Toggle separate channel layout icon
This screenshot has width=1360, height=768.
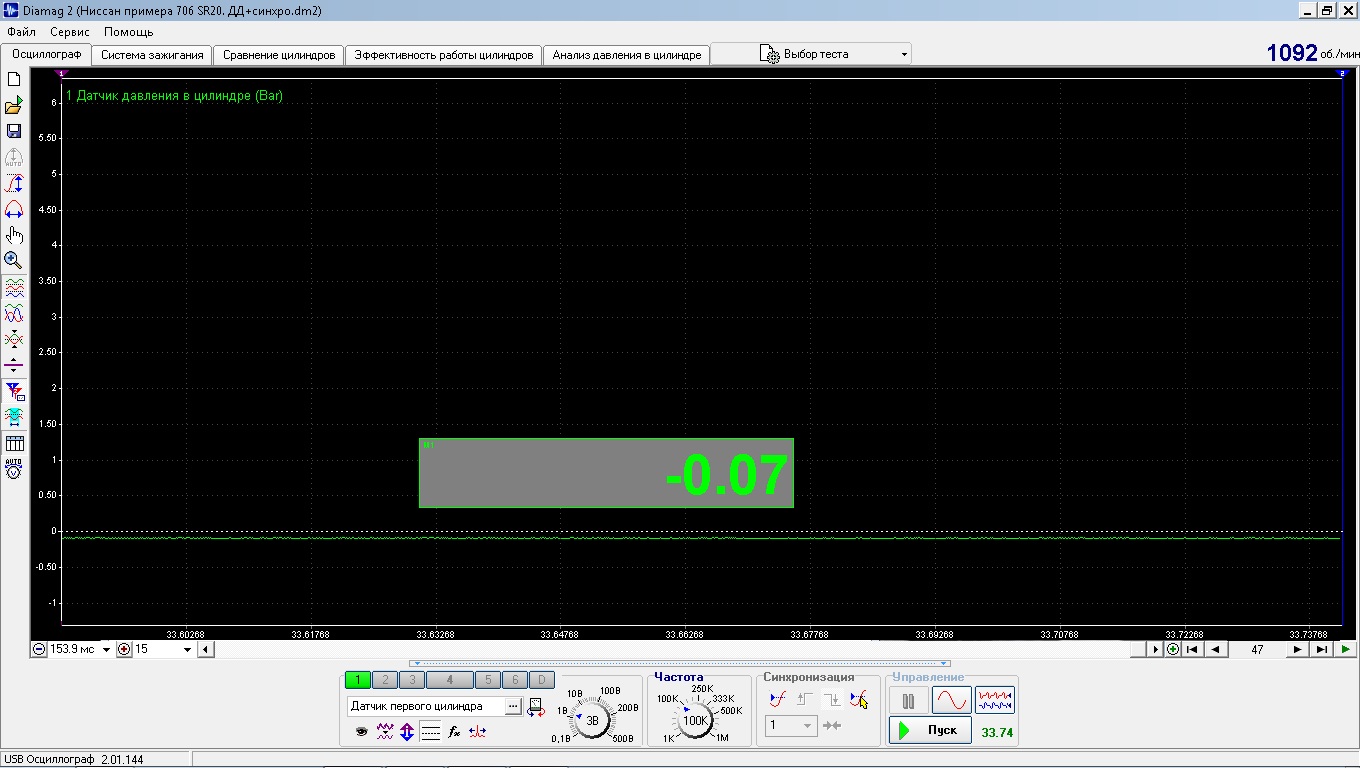(14, 288)
